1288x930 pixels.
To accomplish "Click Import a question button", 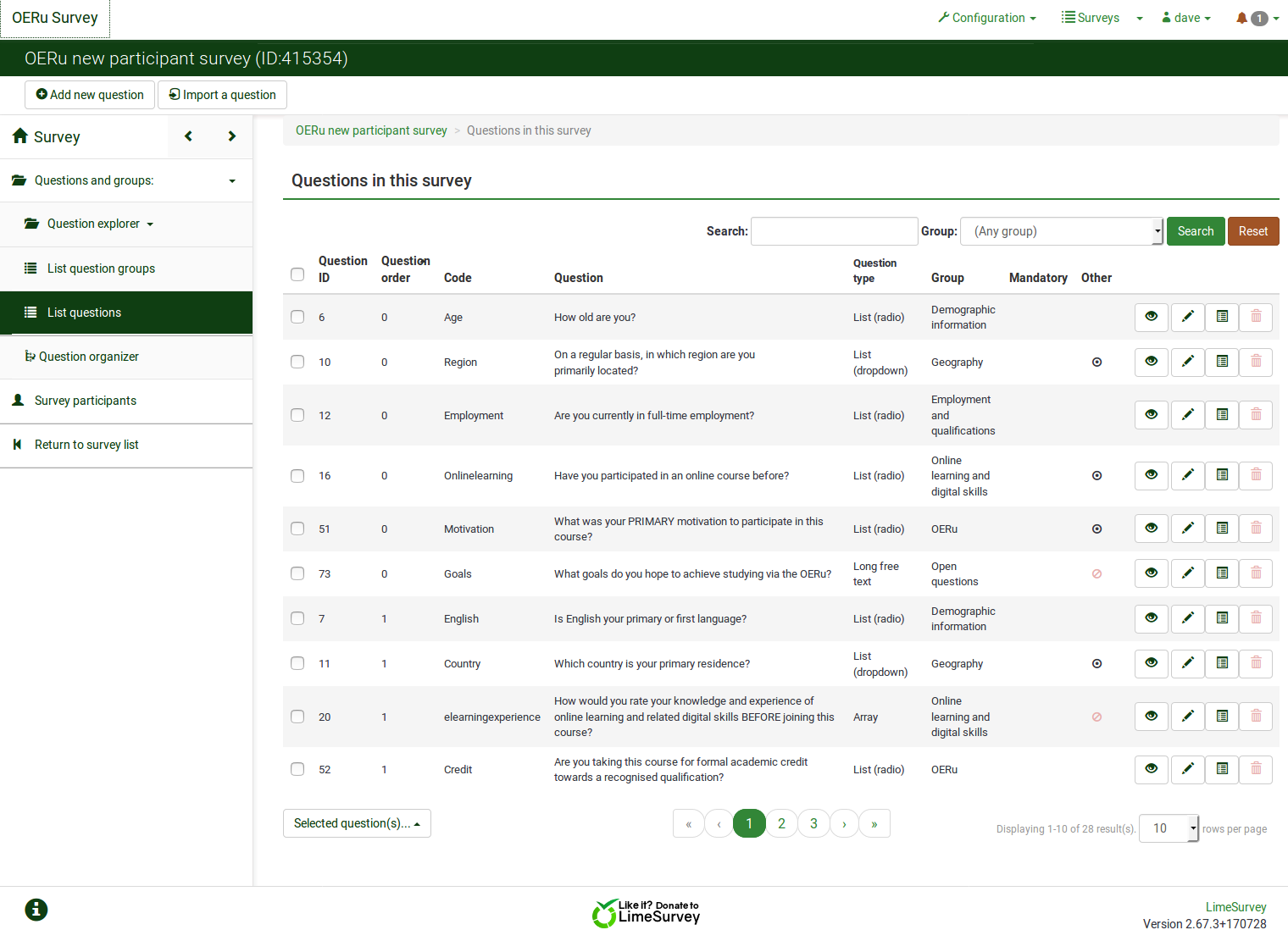I will click(222, 95).
